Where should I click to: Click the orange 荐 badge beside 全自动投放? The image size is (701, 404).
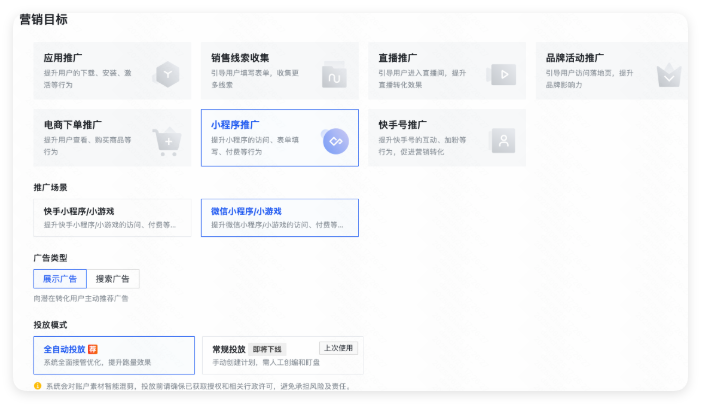pos(93,349)
